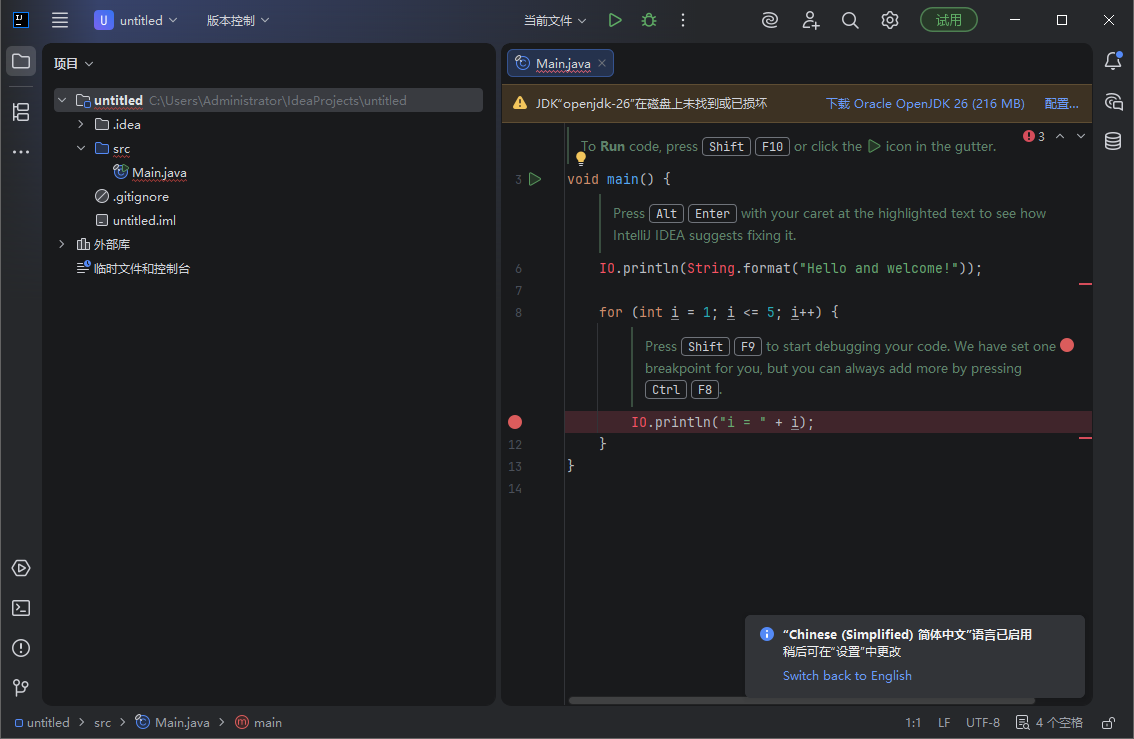Screen dimensions: 1134x739
Task: Toggle the breakpoint on the IO.println line
Action: pyautogui.click(x=514, y=421)
